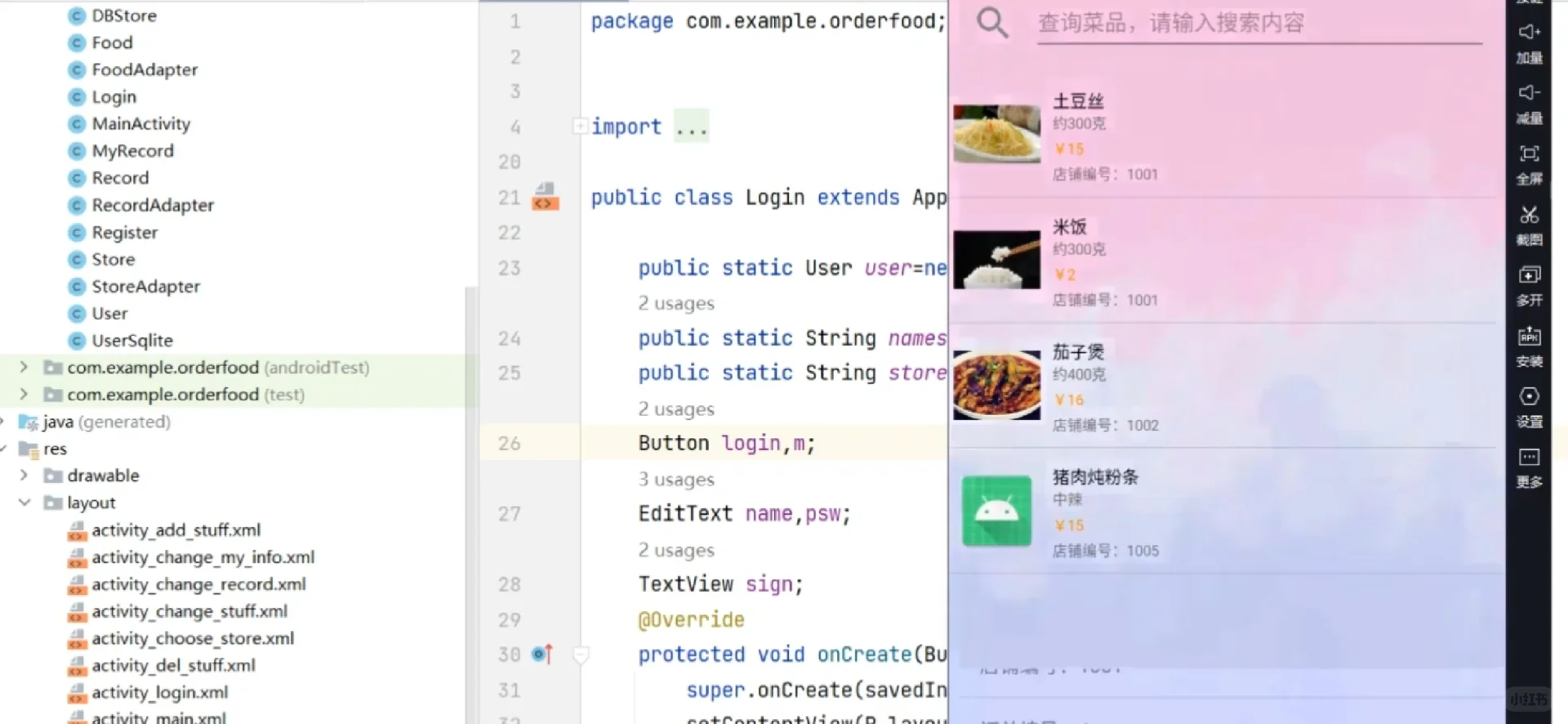This screenshot has width=1568, height=724.
Task: Click the search magnifier icon in app
Action: [x=992, y=23]
